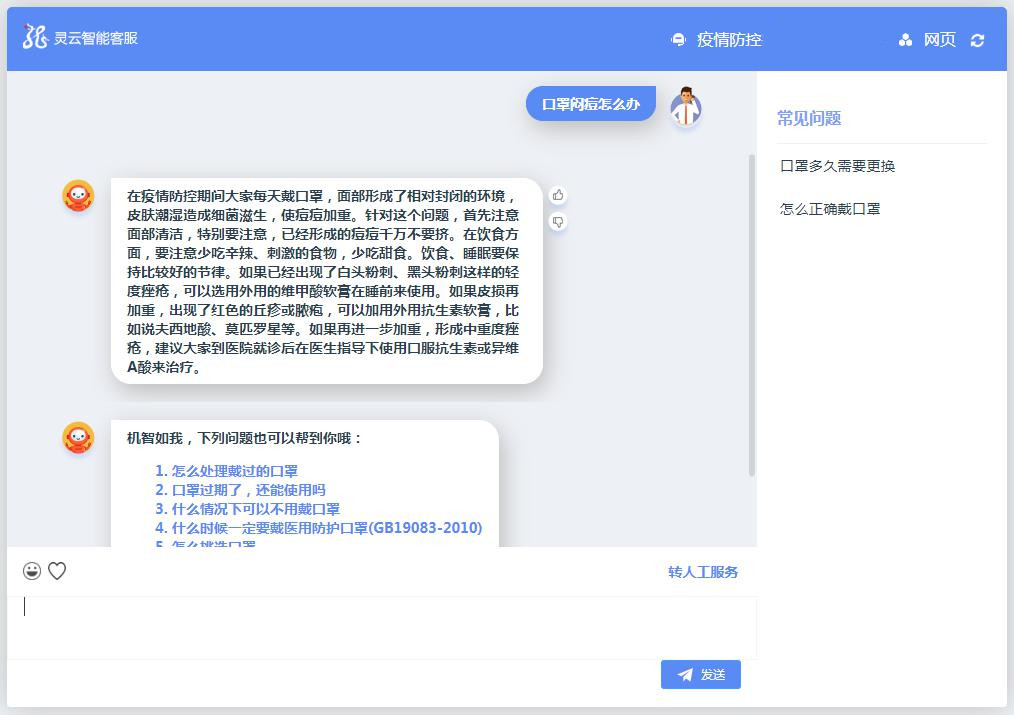This screenshot has height=715, width=1014.
Task: Click the chat area vertical scrollbar
Action: pos(752,315)
